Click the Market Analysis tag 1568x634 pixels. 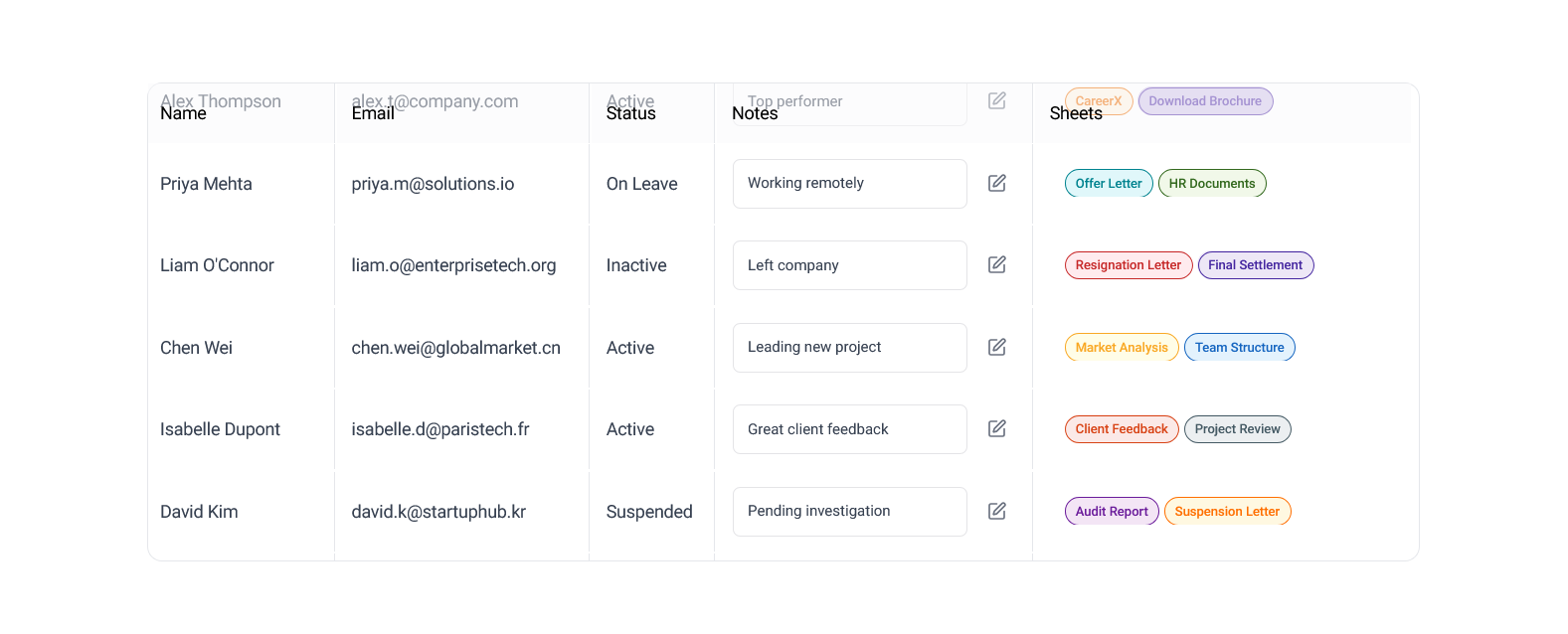tap(1122, 347)
